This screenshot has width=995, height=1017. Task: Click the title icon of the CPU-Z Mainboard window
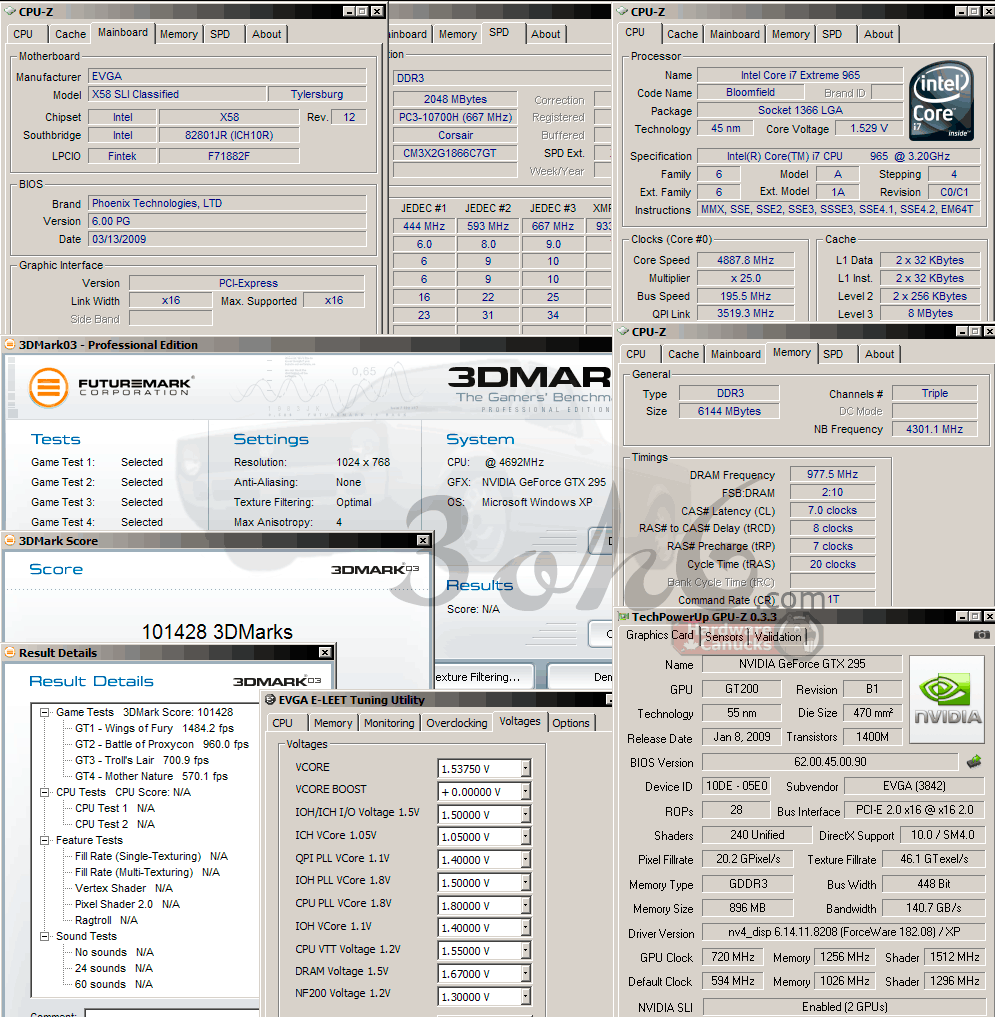tap(10, 12)
